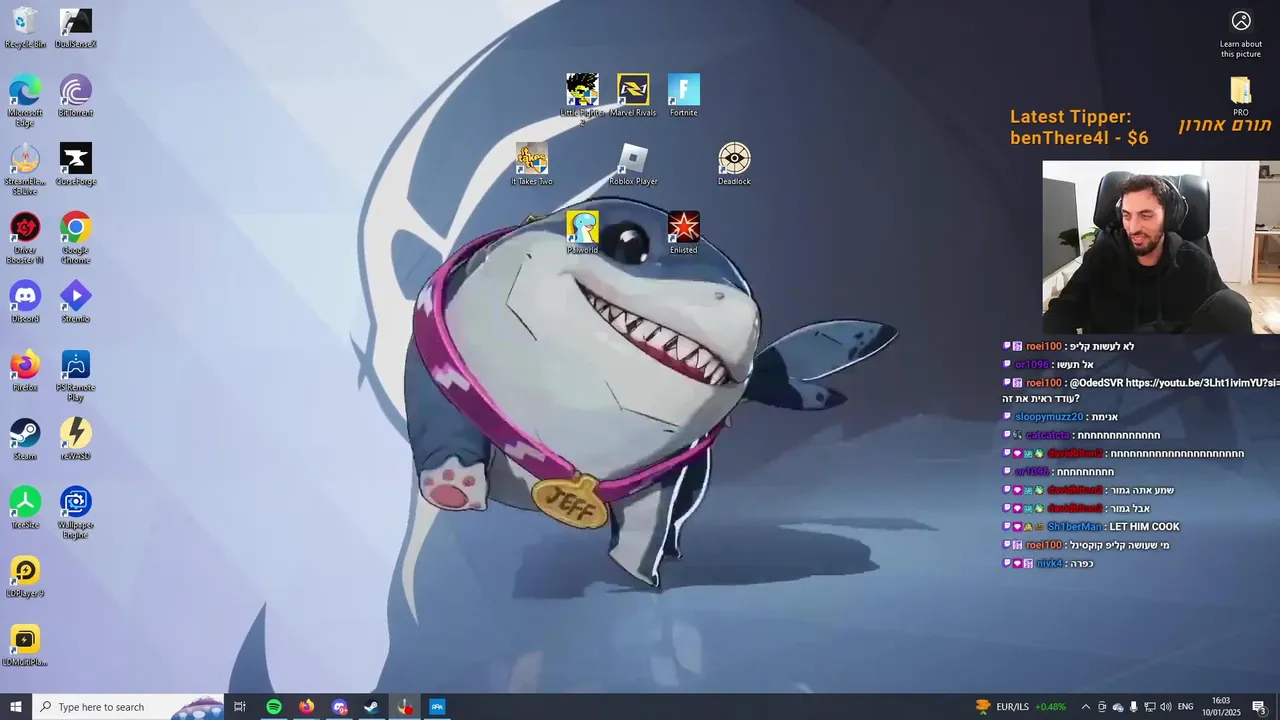This screenshot has width=1280, height=720.
Task: Open Discord from the taskbar
Action: [339, 707]
